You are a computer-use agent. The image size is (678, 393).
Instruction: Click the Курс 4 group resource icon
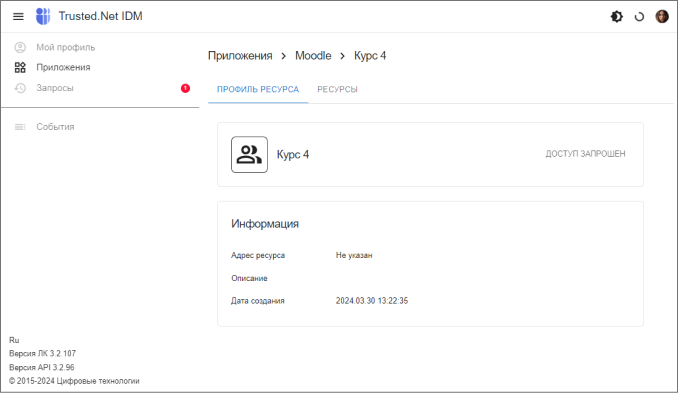pyautogui.click(x=249, y=155)
